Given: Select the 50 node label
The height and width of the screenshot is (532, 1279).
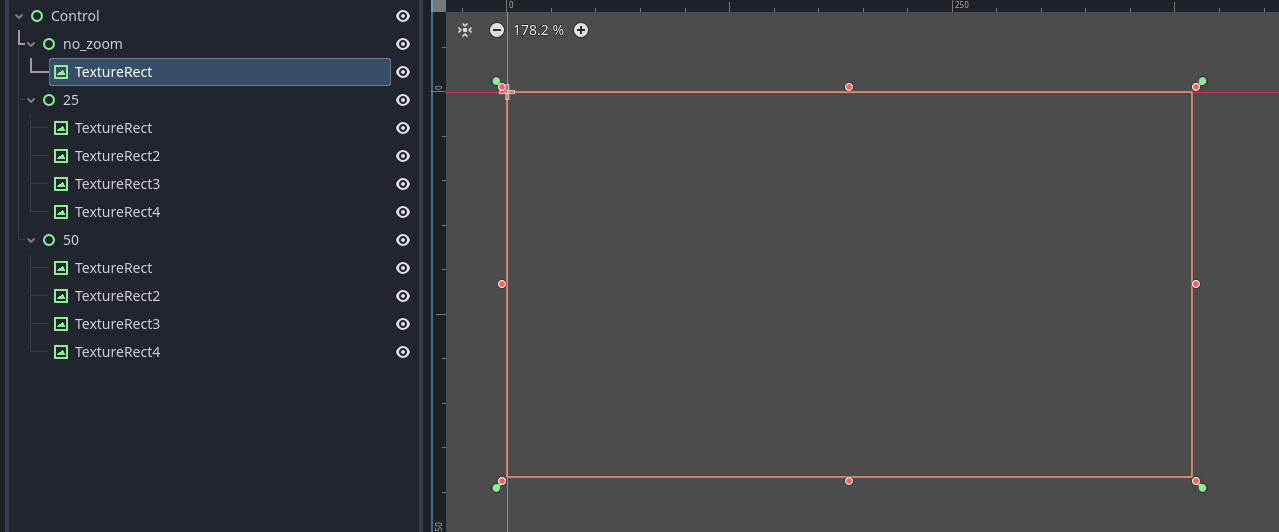Looking at the screenshot, I should pos(71,240).
